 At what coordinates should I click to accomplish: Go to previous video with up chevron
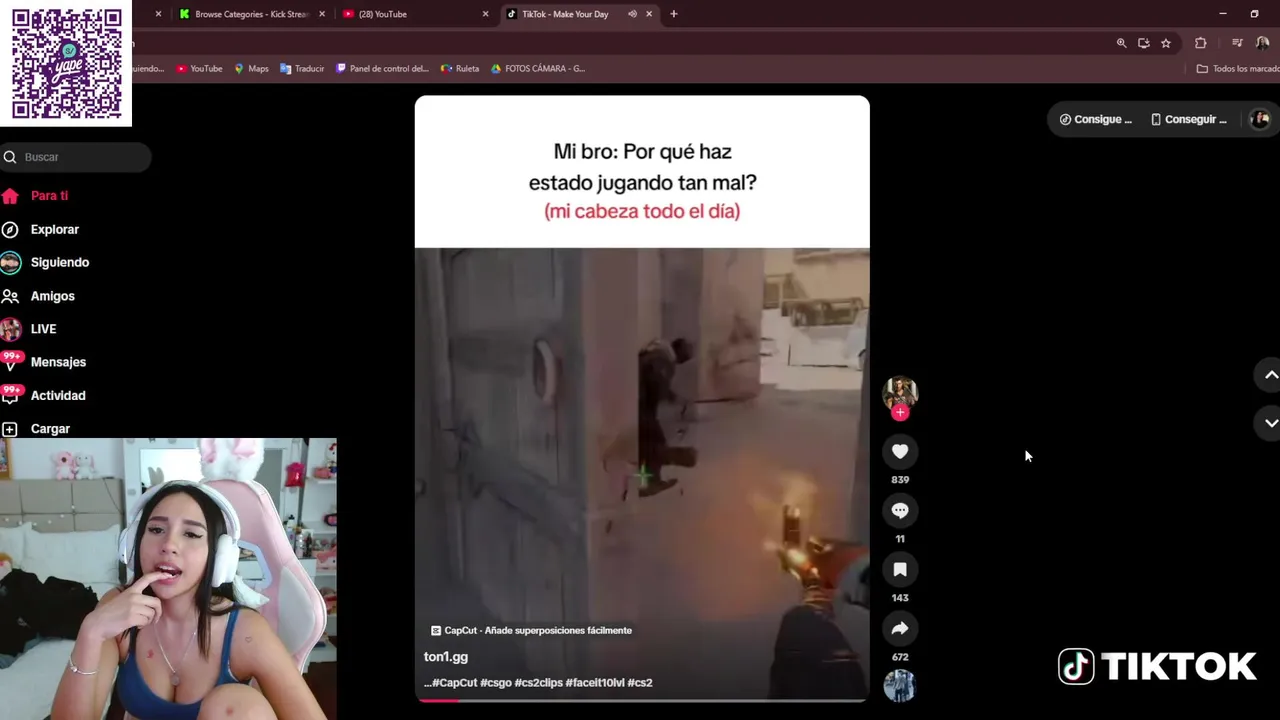click(1271, 375)
